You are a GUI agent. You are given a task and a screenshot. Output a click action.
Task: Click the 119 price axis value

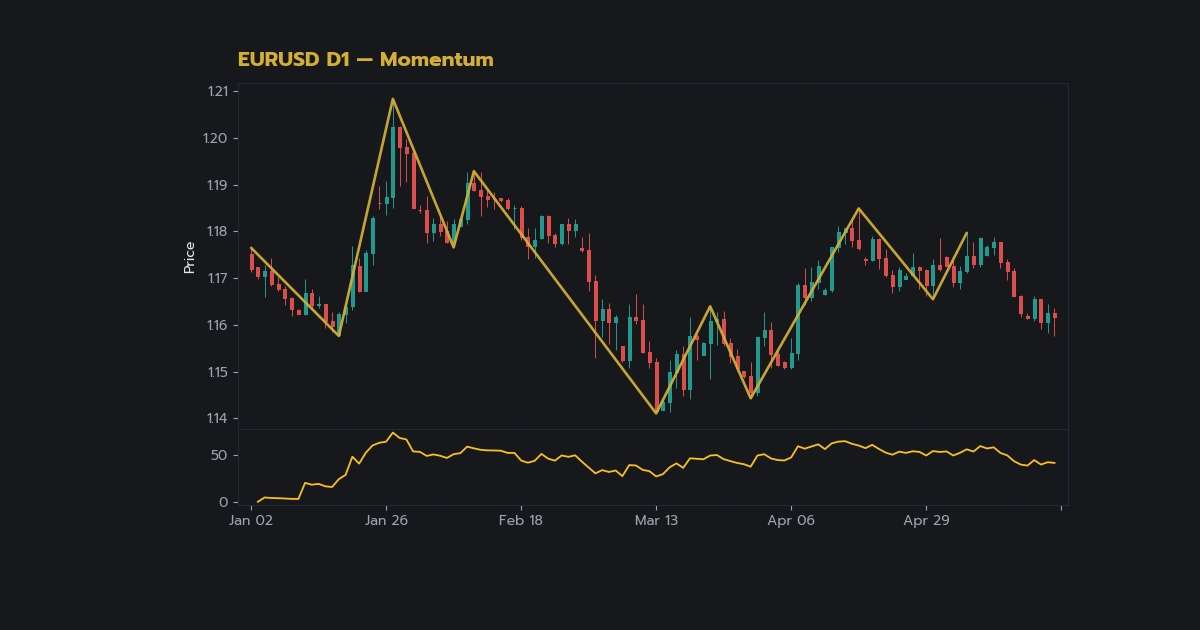pos(218,185)
